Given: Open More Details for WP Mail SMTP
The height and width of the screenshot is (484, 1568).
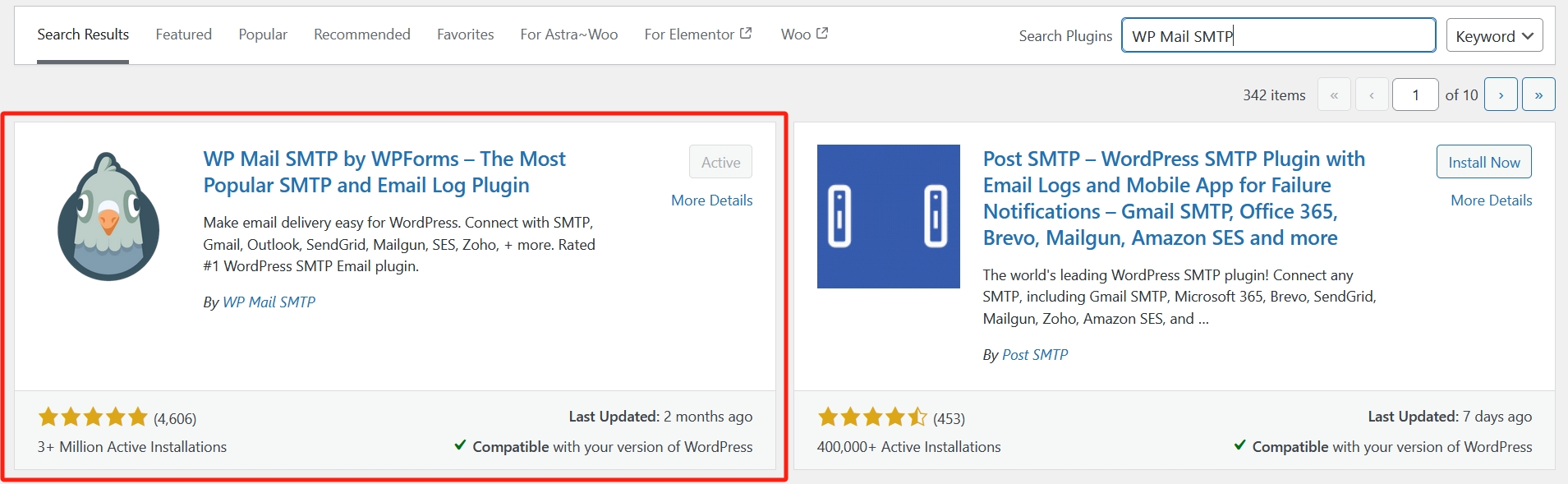Looking at the screenshot, I should [x=711, y=201].
